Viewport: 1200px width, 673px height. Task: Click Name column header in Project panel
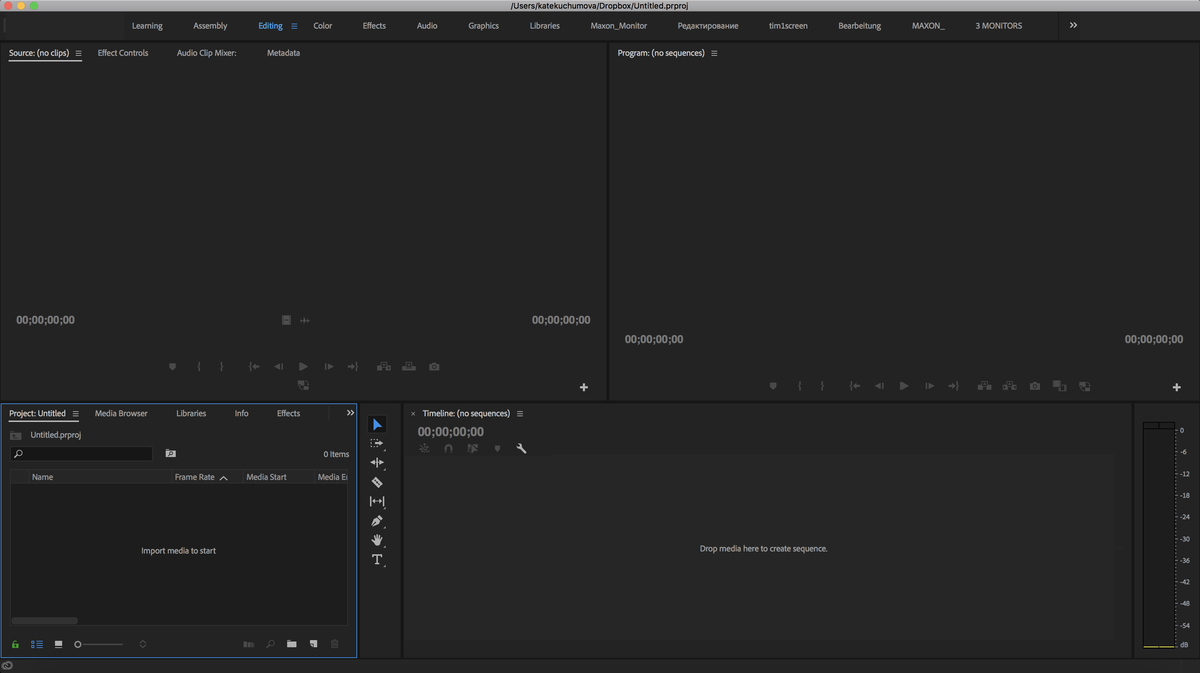(x=42, y=477)
